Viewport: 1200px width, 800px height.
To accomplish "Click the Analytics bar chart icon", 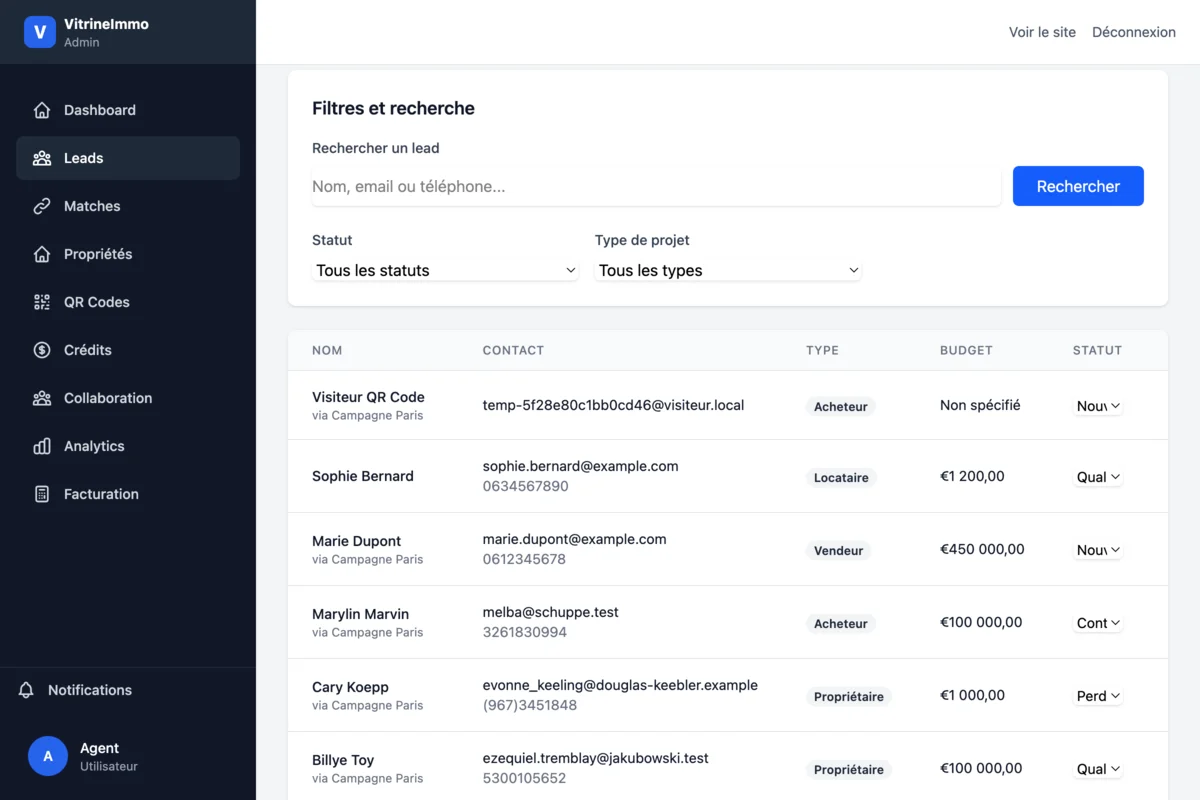I will click(x=41, y=446).
